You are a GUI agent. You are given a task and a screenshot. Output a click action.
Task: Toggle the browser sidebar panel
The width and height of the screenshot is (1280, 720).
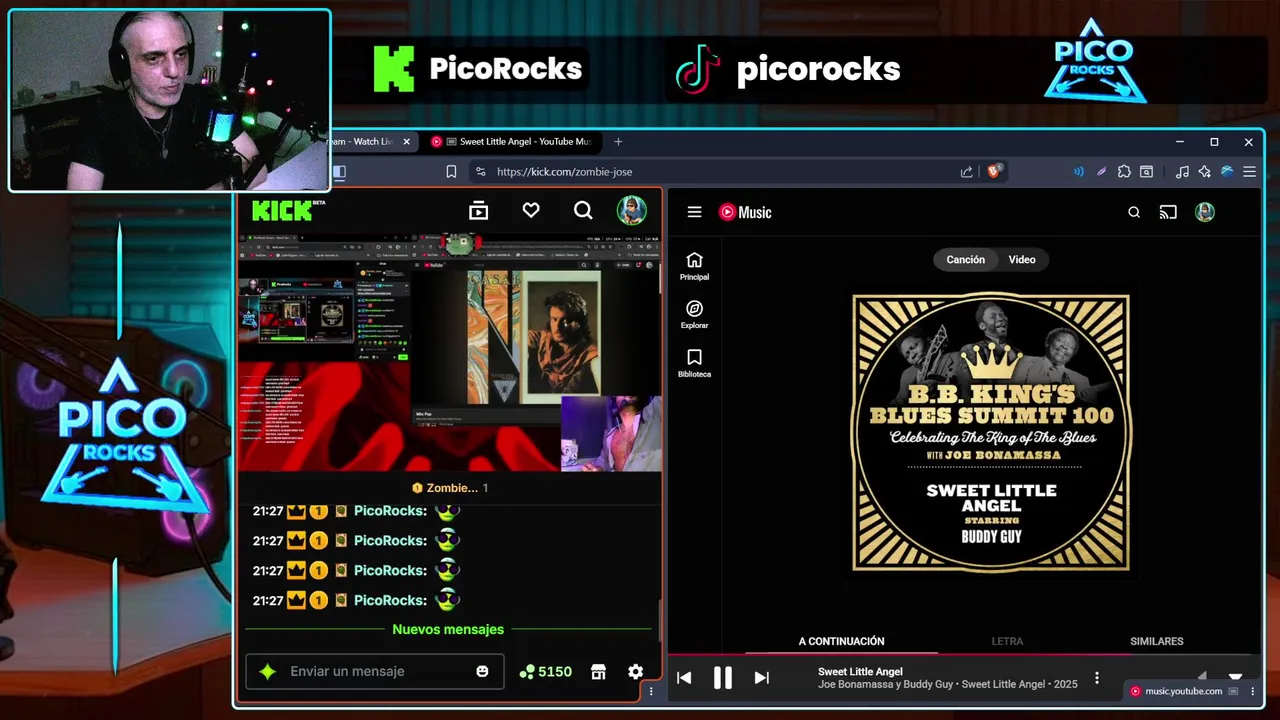click(339, 172)
